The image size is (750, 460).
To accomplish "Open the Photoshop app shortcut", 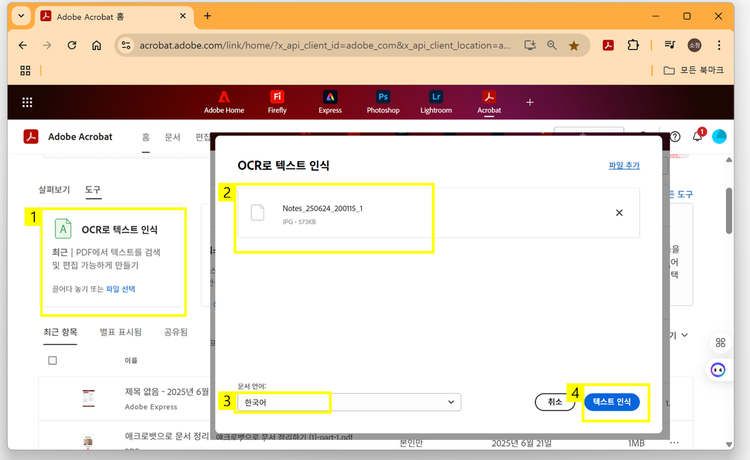I will coord(383,102).
